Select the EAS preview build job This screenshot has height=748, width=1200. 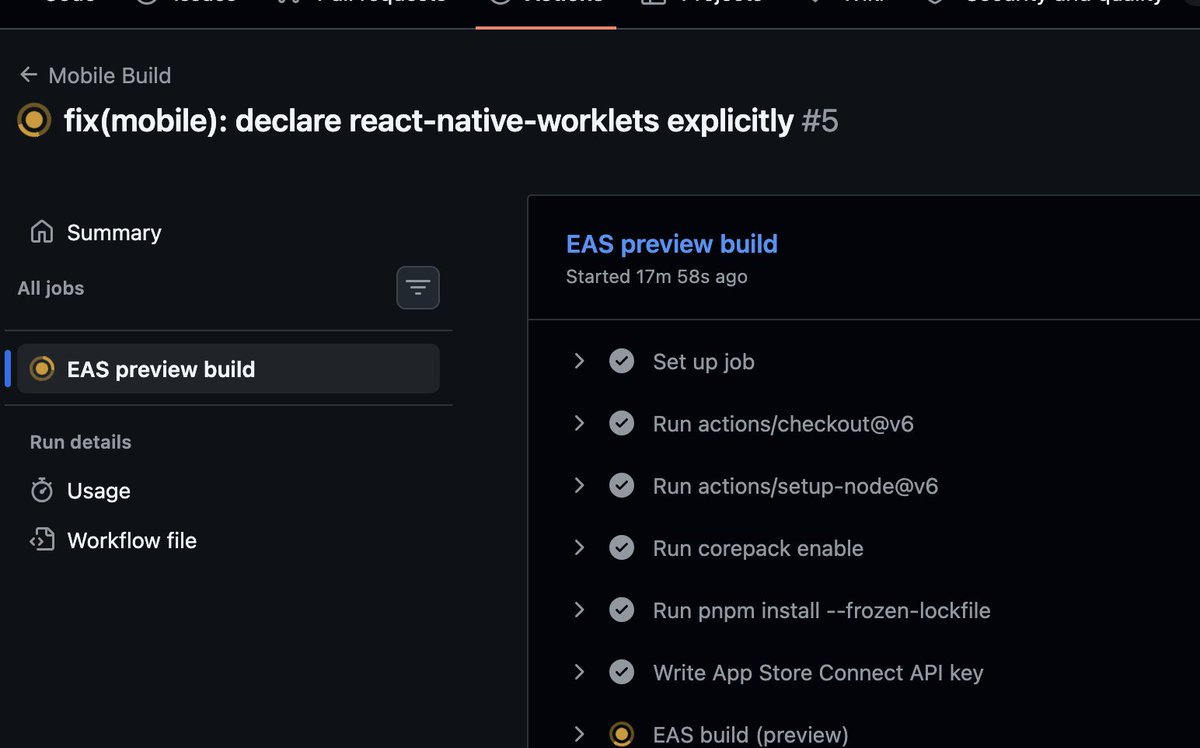point(228,369)
